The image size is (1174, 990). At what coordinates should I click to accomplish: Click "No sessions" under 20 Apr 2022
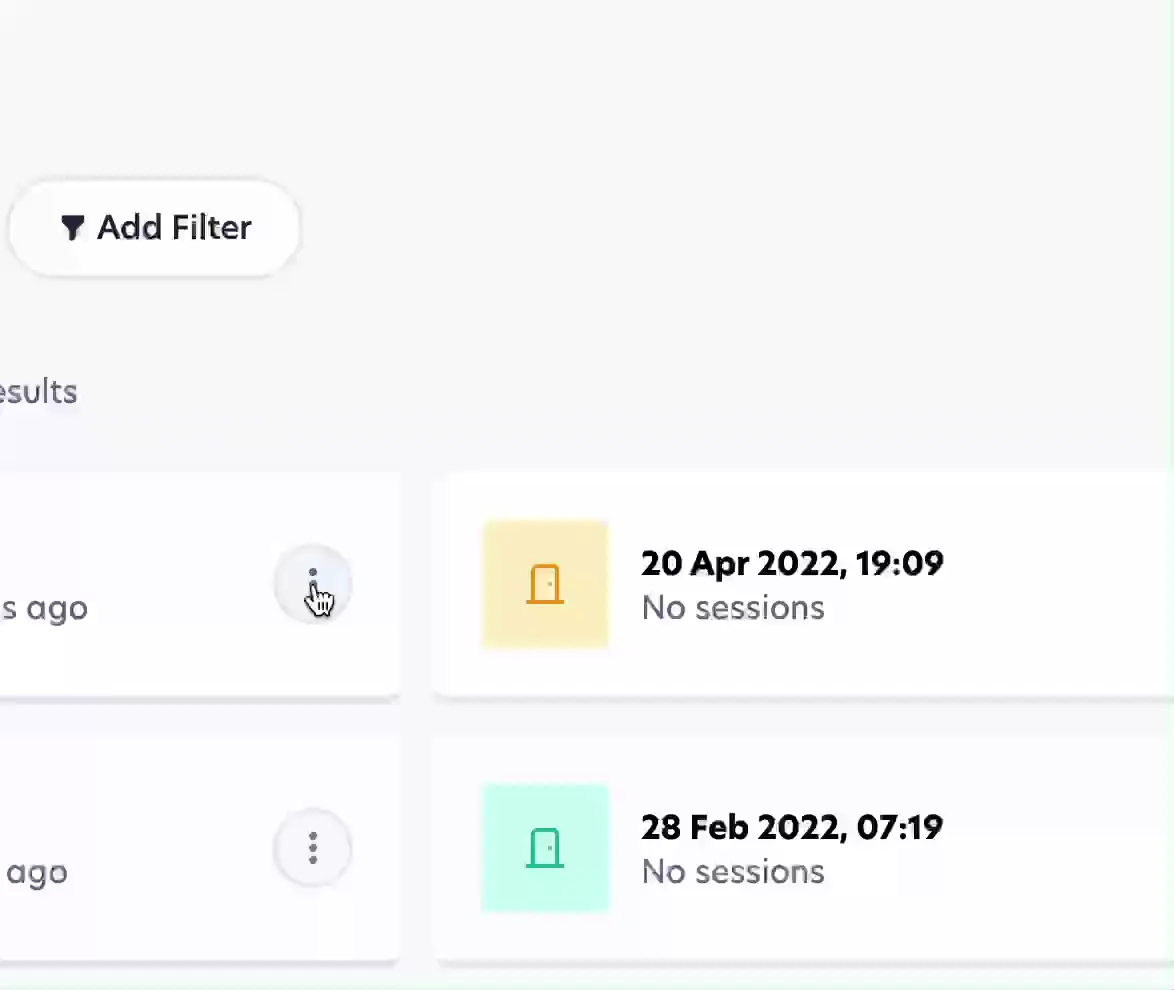(x=733, y=608)
